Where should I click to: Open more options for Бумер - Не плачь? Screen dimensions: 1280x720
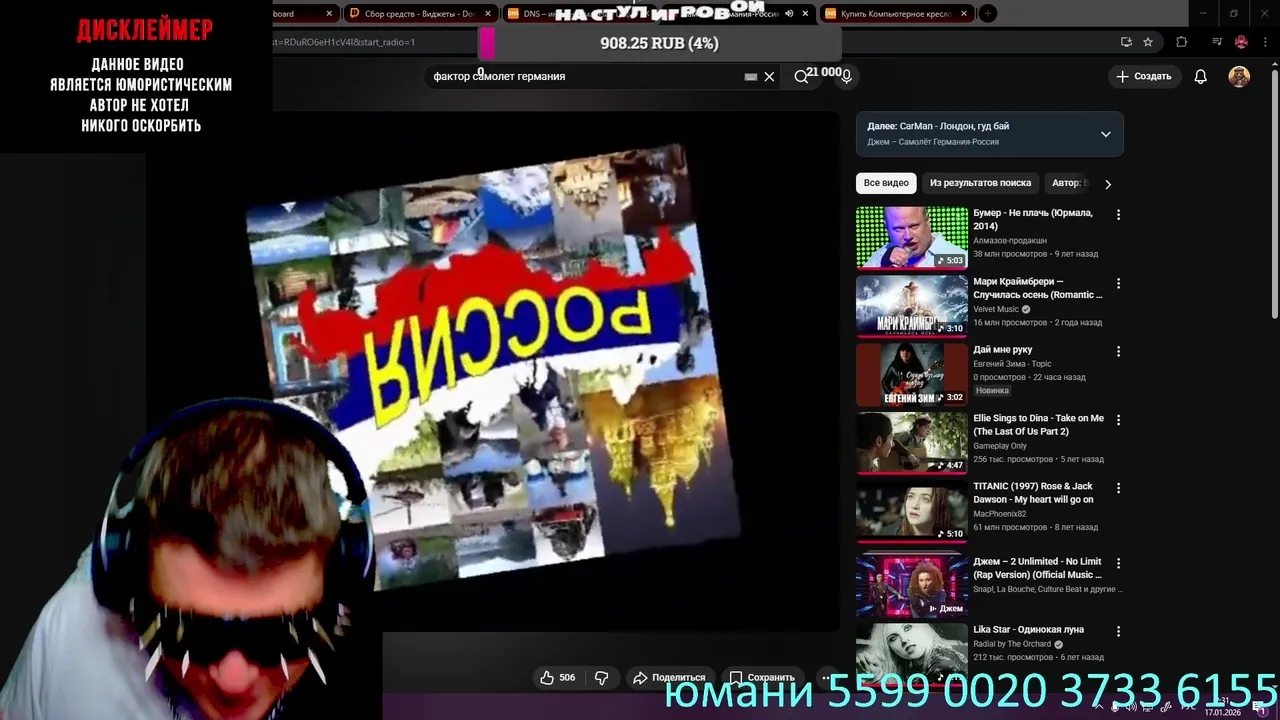pyautogui.click(x=1118, y=215)
